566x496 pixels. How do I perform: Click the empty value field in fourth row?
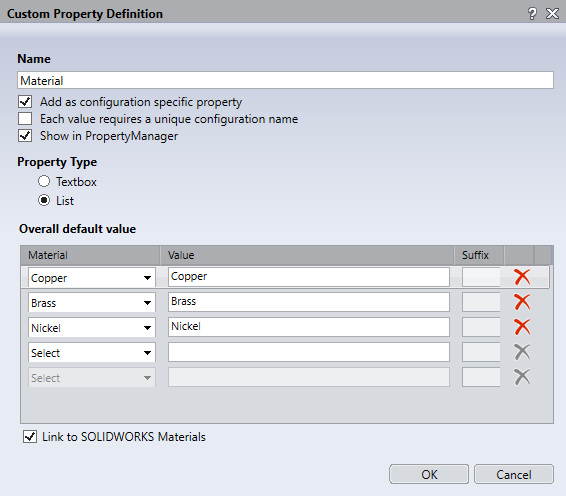(x=309, y=352)
